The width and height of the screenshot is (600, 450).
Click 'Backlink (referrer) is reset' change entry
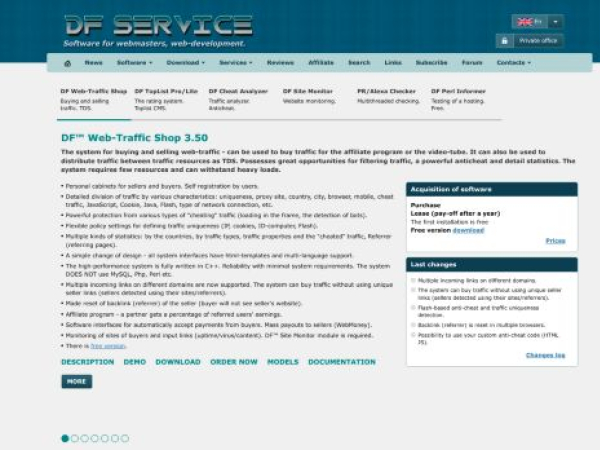(x=481, y=325)
